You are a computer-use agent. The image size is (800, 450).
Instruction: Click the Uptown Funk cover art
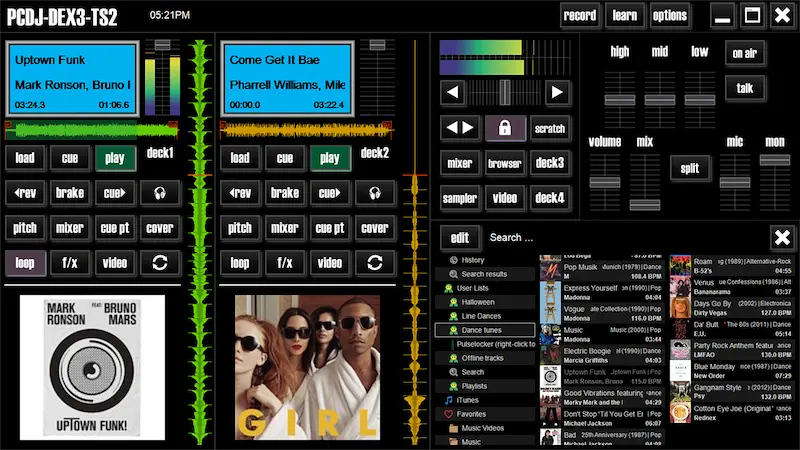tap(92, 367)
